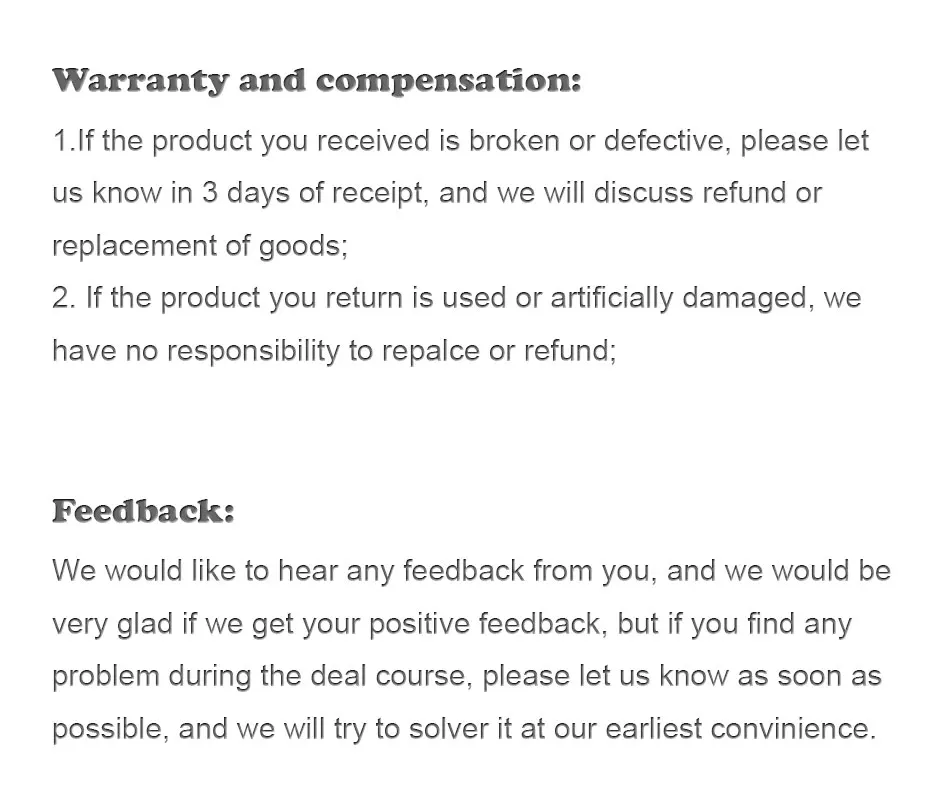This screenshot has width=950, height=808.
Task: Click the phrase "replacement of goods;"
Action: click(x=200, y=246)
